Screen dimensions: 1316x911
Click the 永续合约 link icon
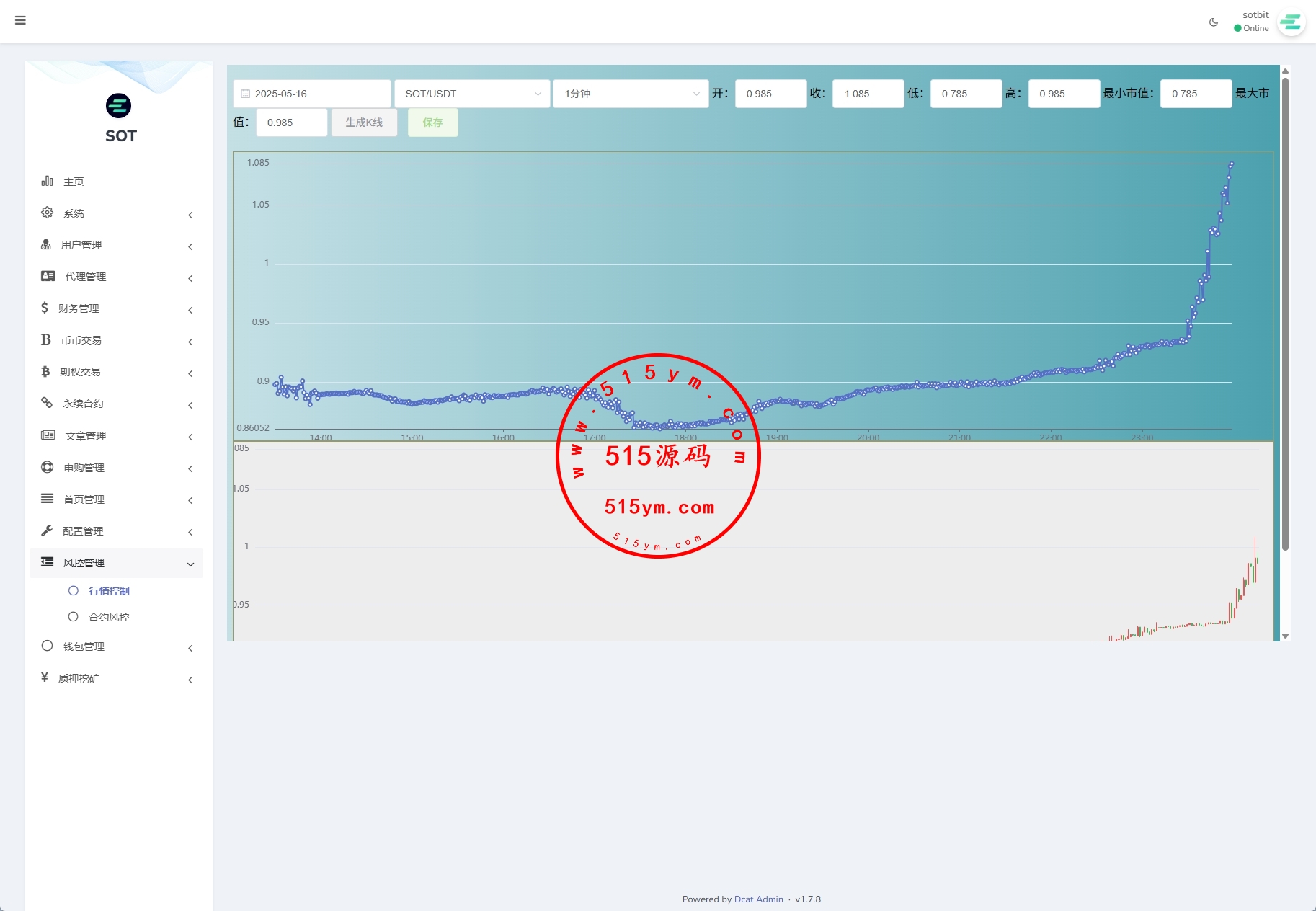(47, 403)
